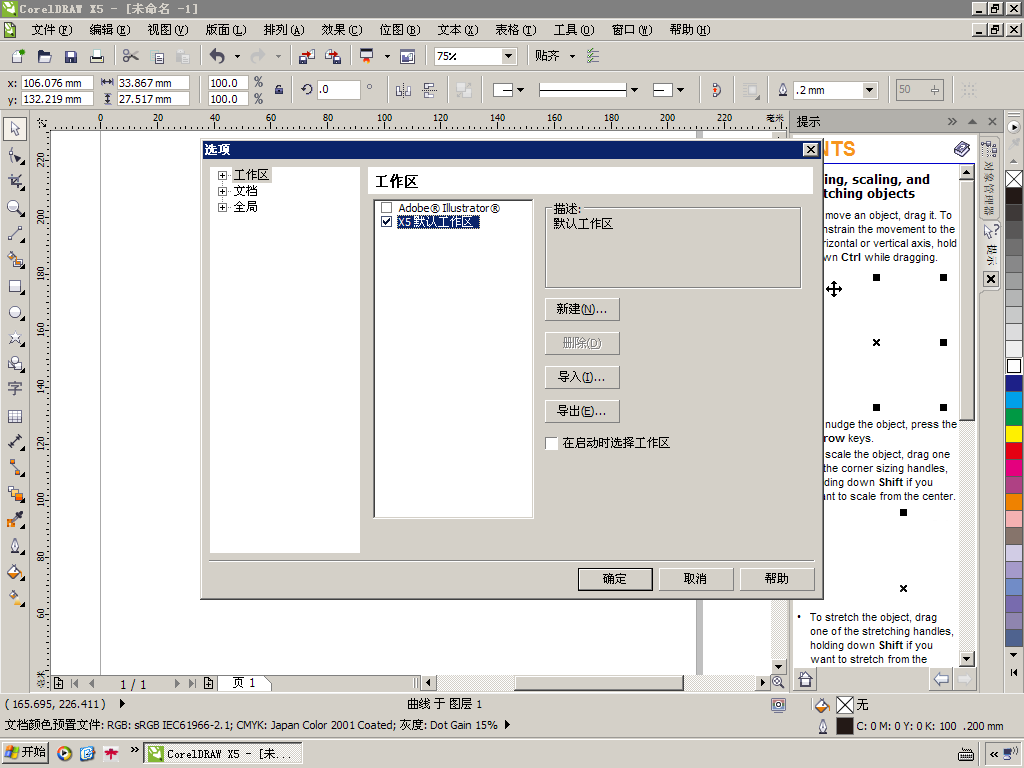This screenshot has height=768, width=1024.
Task: Click the Windows 开始 start button
Action: coord(25,752)
